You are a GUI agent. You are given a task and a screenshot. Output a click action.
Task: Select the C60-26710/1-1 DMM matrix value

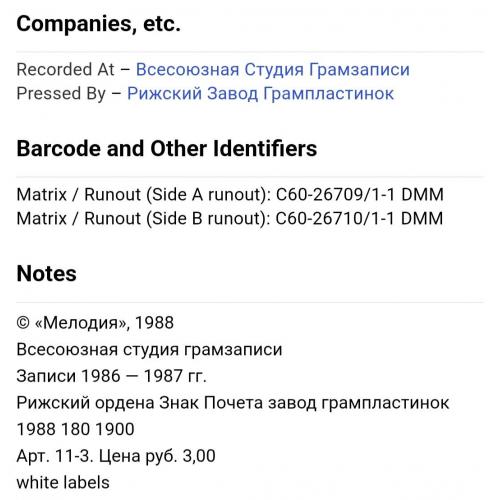coord(359,218)
